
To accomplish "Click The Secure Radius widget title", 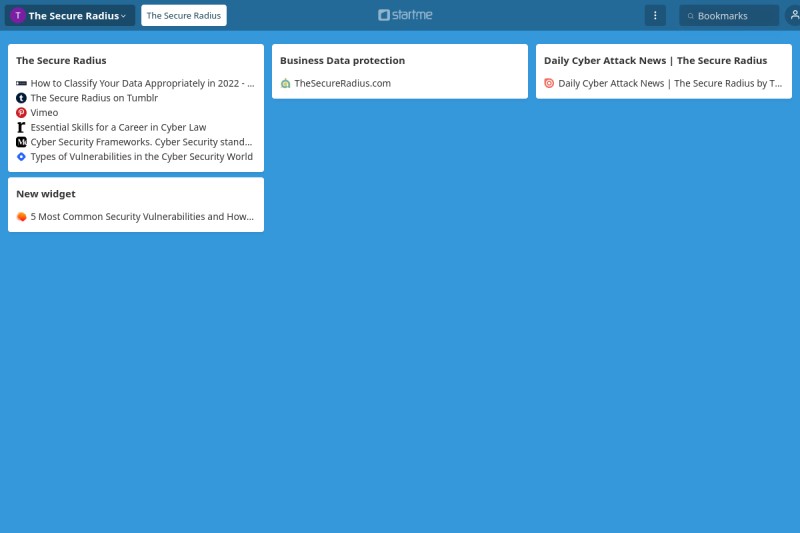I will [x=61, y=61].
